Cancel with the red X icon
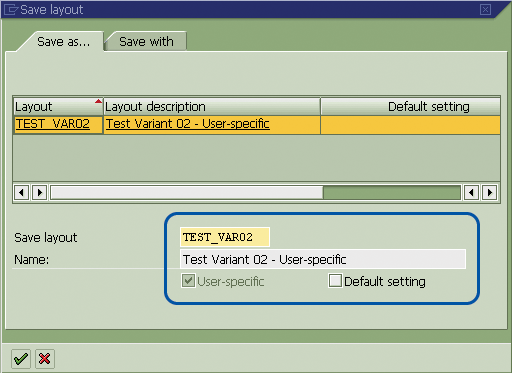Image resolution: width=512 pixels, height=373 pixels. point(45,359)
